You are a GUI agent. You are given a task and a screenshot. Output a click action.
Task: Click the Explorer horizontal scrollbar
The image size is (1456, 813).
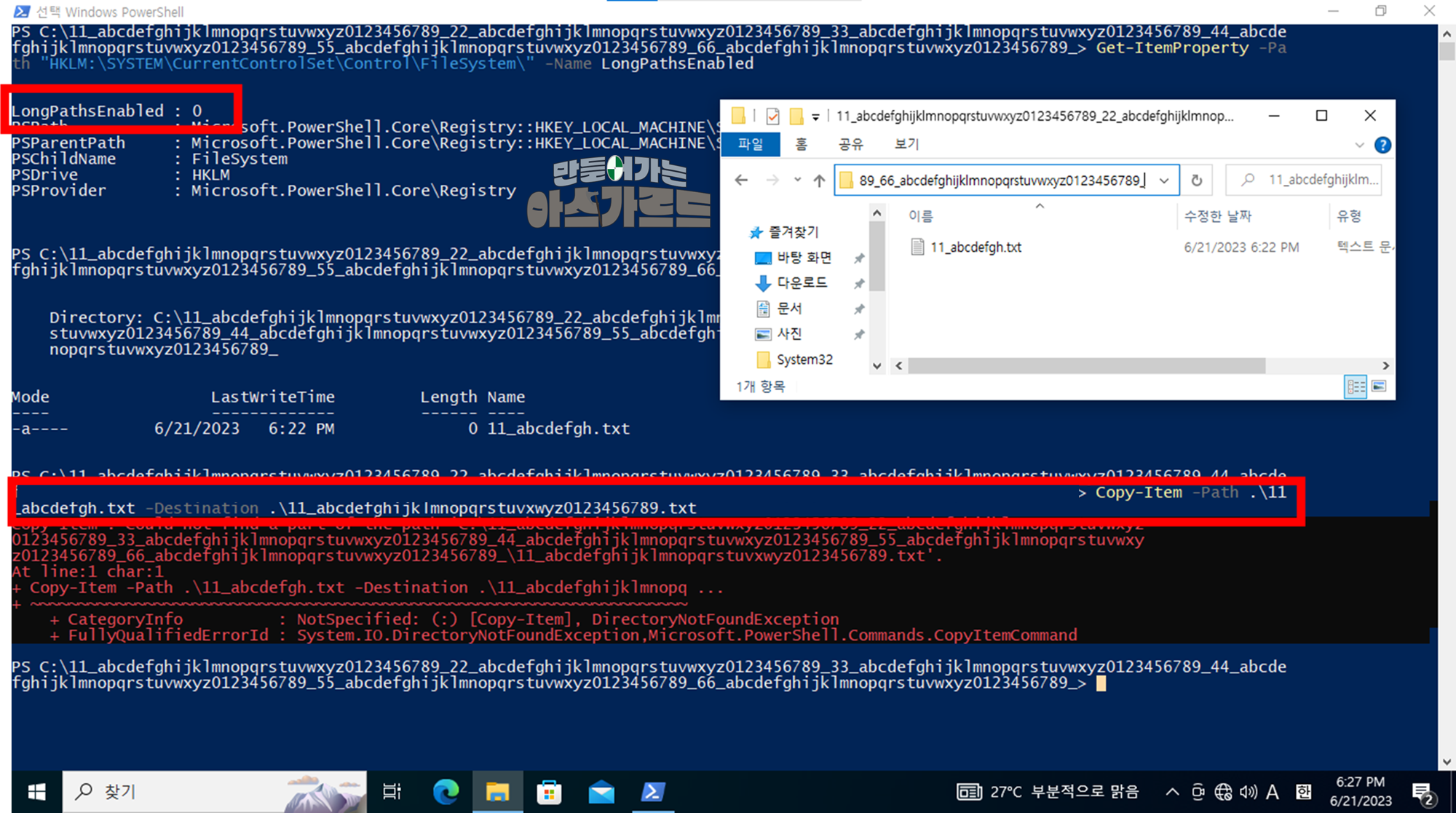point(1087,365)
